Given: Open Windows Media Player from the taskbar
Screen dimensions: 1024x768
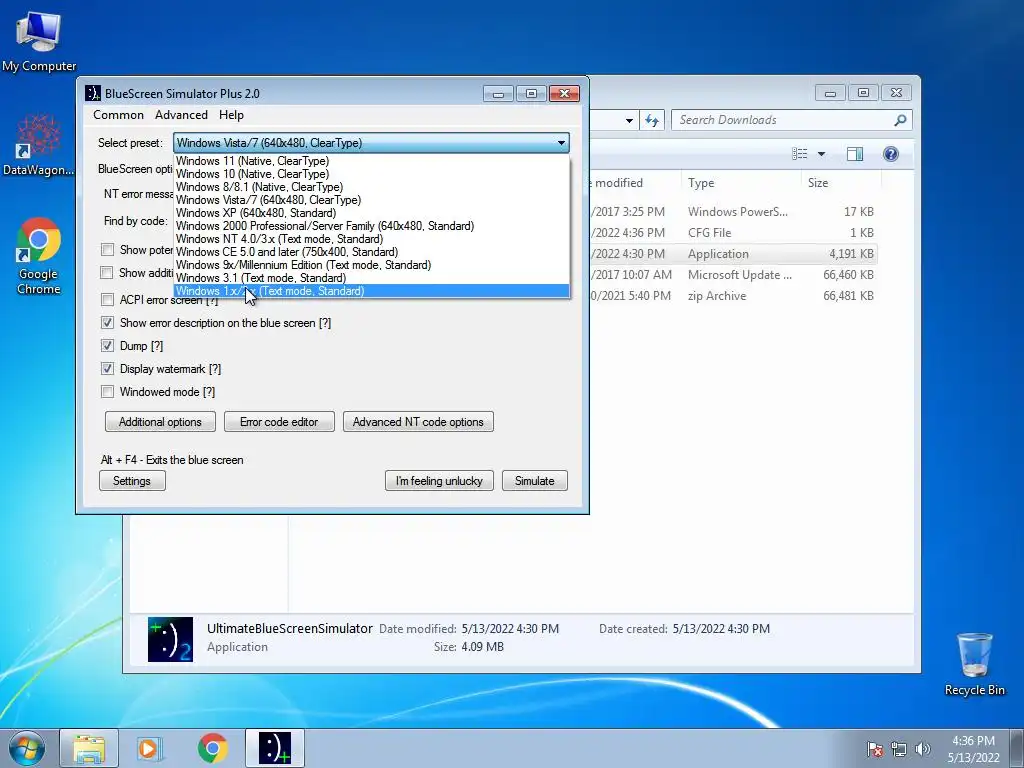Looking at the screenshot, I should [x=150, y=748].
